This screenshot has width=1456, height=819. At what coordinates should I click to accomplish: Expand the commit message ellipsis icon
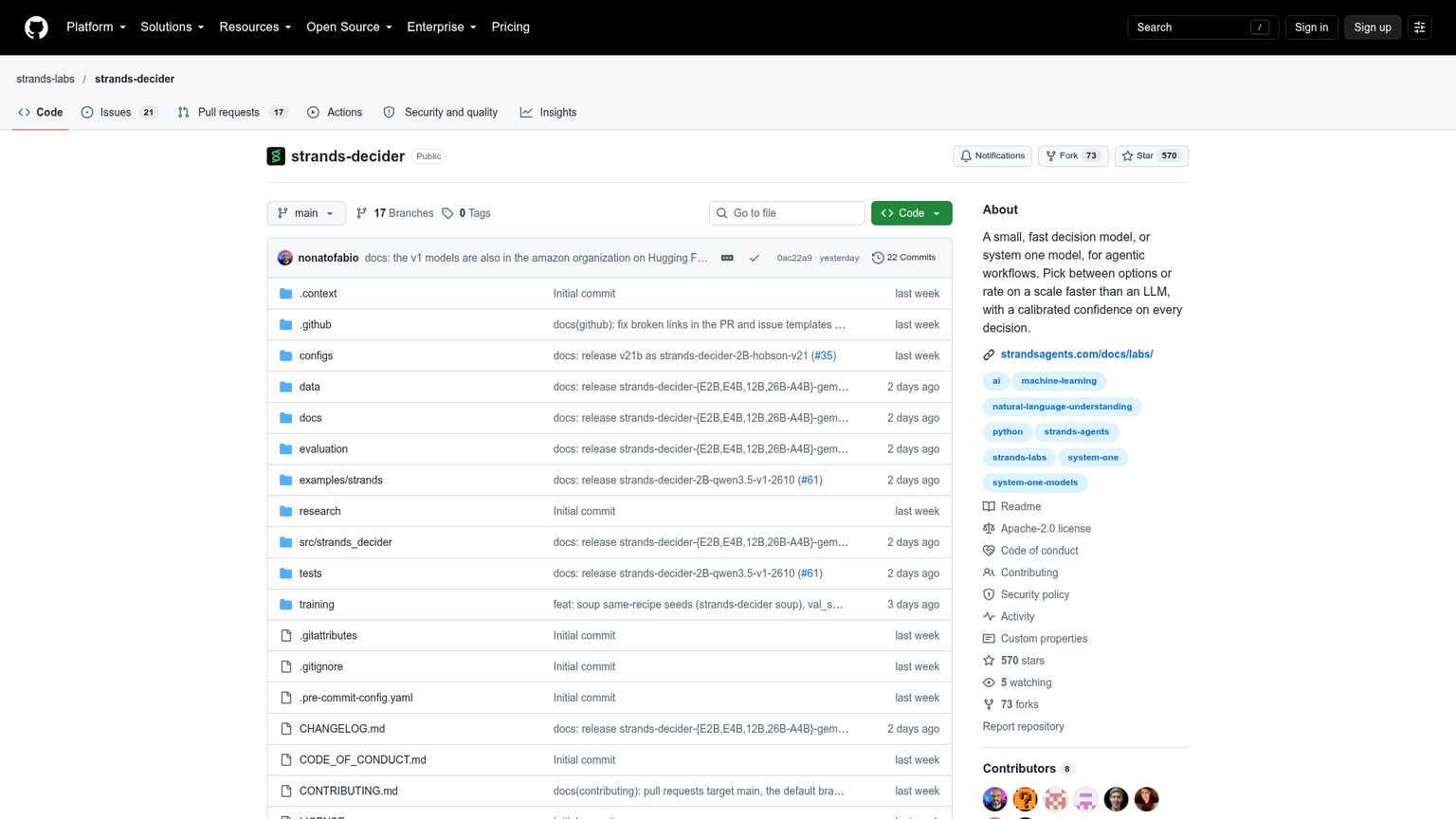727,258
